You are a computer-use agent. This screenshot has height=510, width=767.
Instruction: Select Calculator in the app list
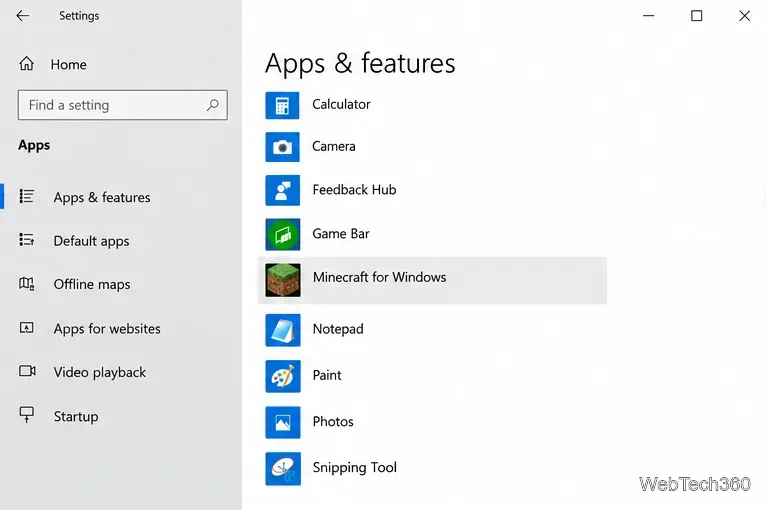coord(341,104)
